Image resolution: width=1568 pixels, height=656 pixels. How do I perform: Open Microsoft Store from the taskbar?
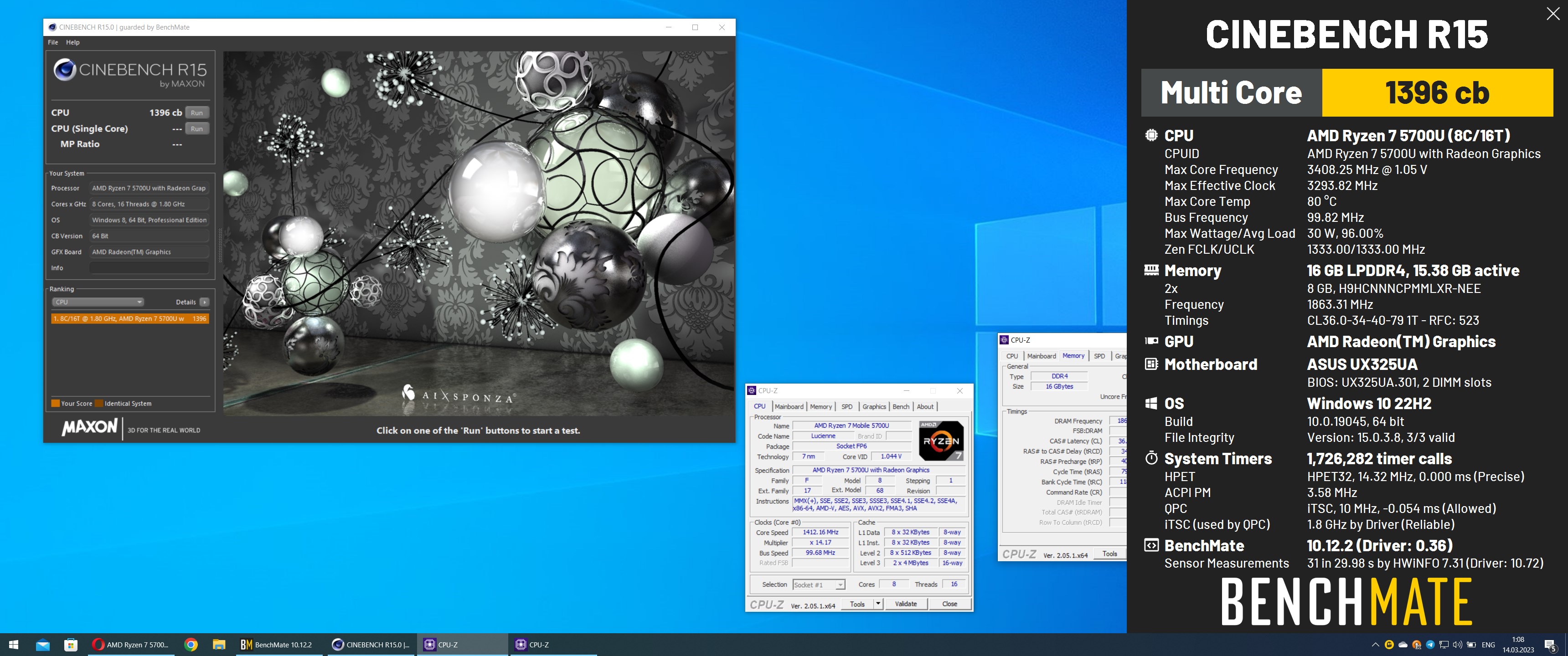pos(71,645)
